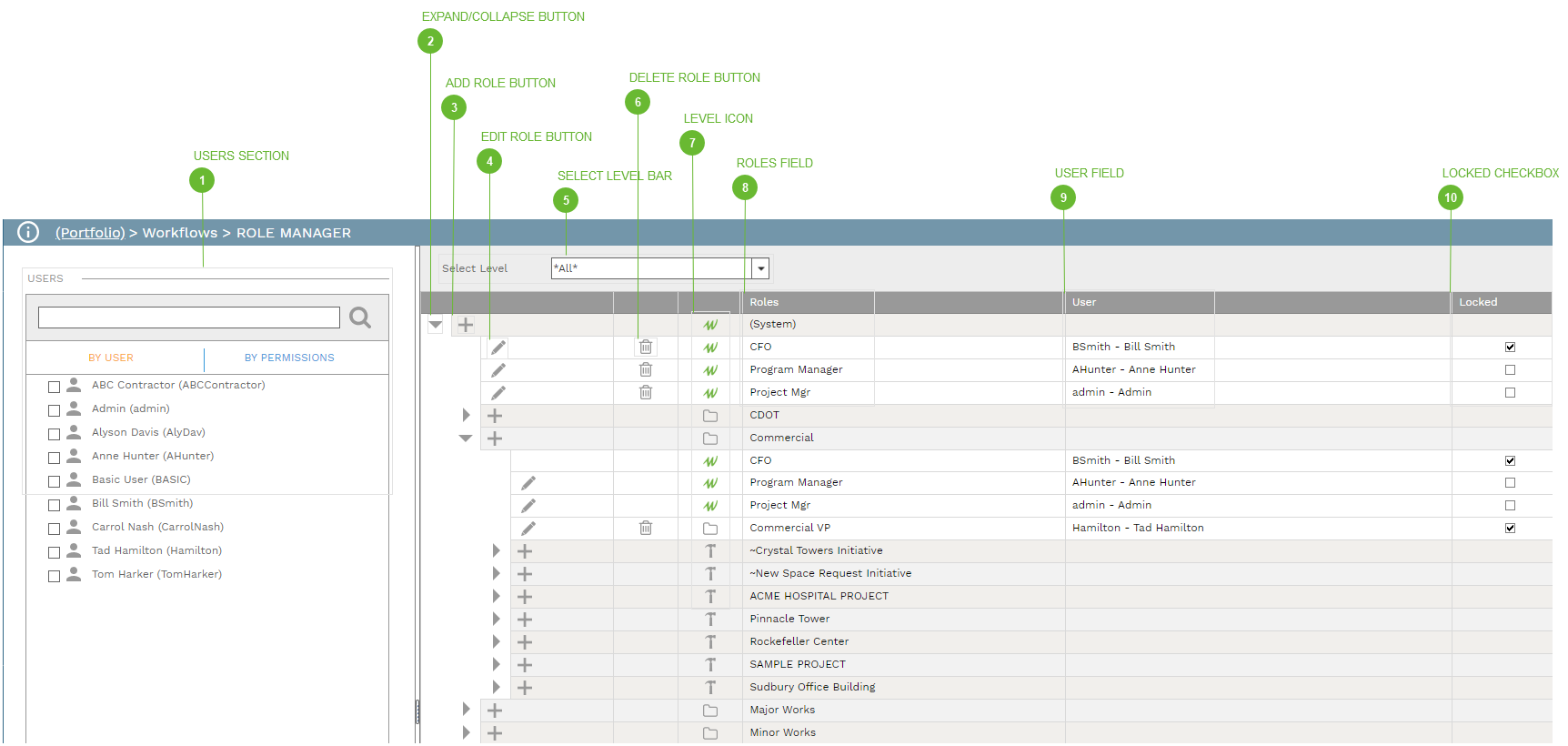Collapse the Commercial folder row
The image size is (1568, 746).
point(466,439)
